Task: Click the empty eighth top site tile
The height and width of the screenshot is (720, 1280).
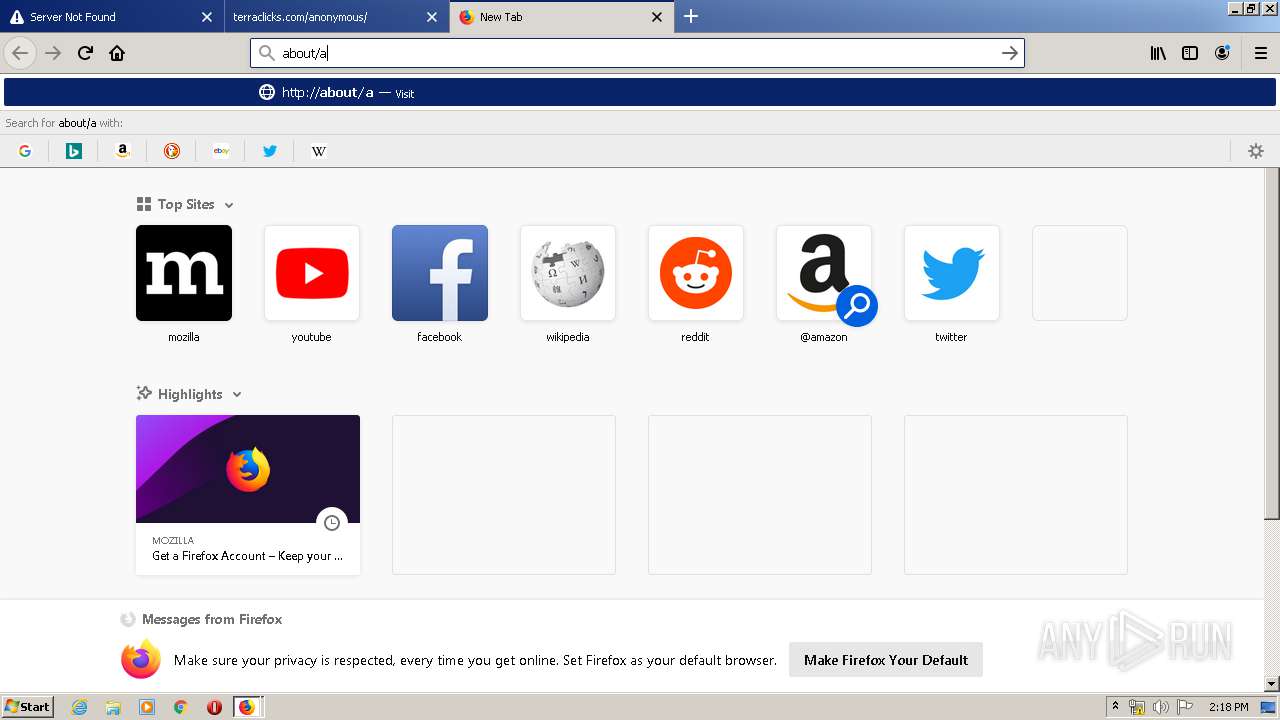Action: pyautogui.click(x=1080, y=273)
